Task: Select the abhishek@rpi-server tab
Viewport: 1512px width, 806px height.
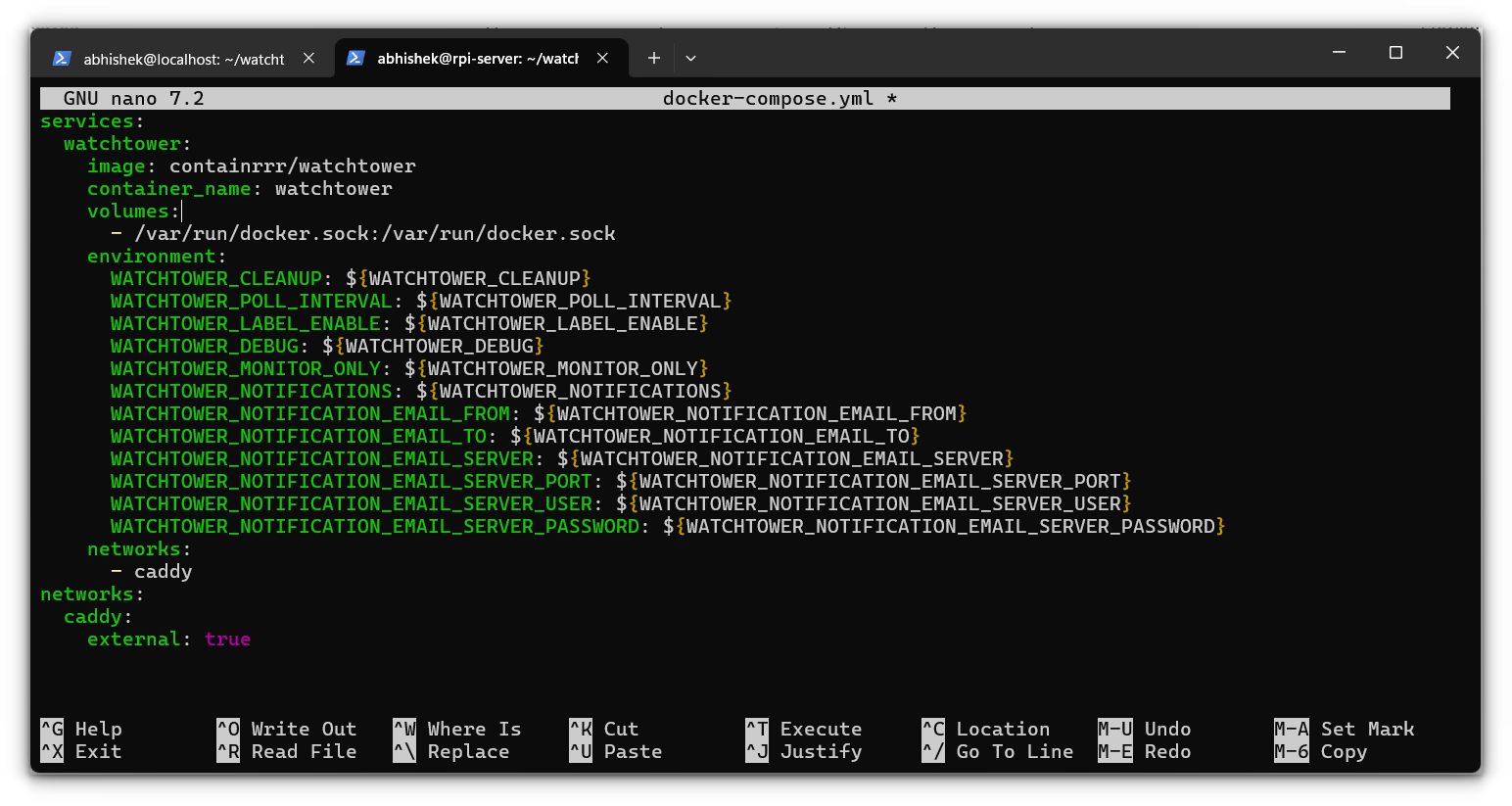Action: [477, 59]
